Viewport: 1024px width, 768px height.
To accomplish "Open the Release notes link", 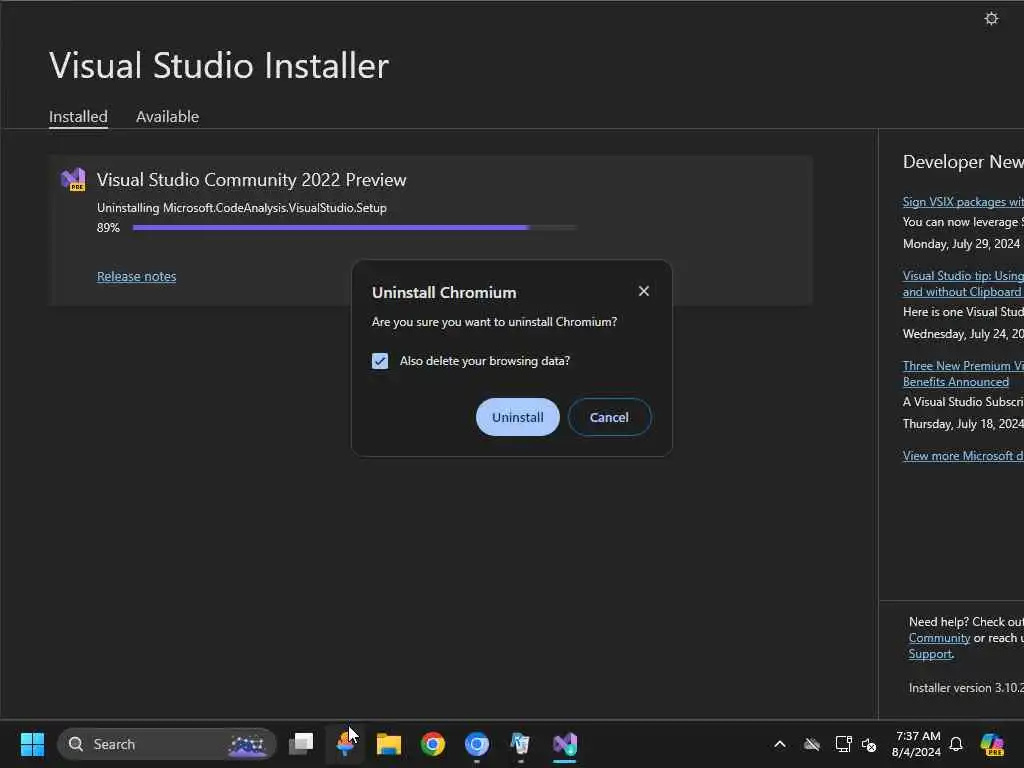I will (x=136, y=276).
